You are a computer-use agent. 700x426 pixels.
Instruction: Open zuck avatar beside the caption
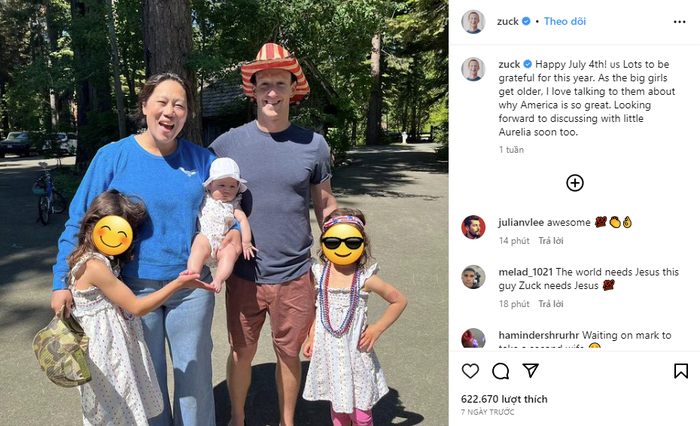pos(473,69)
